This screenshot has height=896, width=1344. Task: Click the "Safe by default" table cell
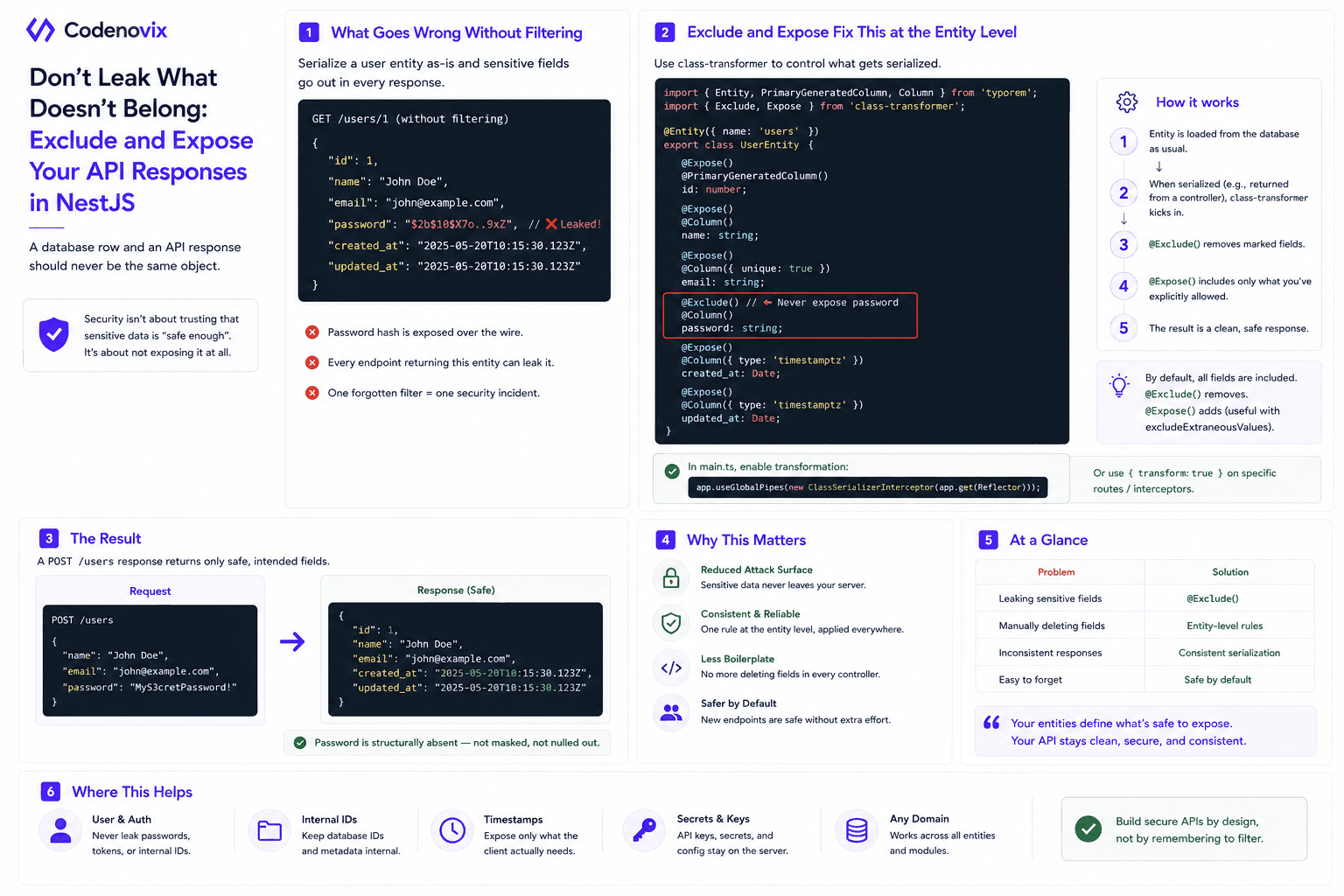pos(1218,681)
